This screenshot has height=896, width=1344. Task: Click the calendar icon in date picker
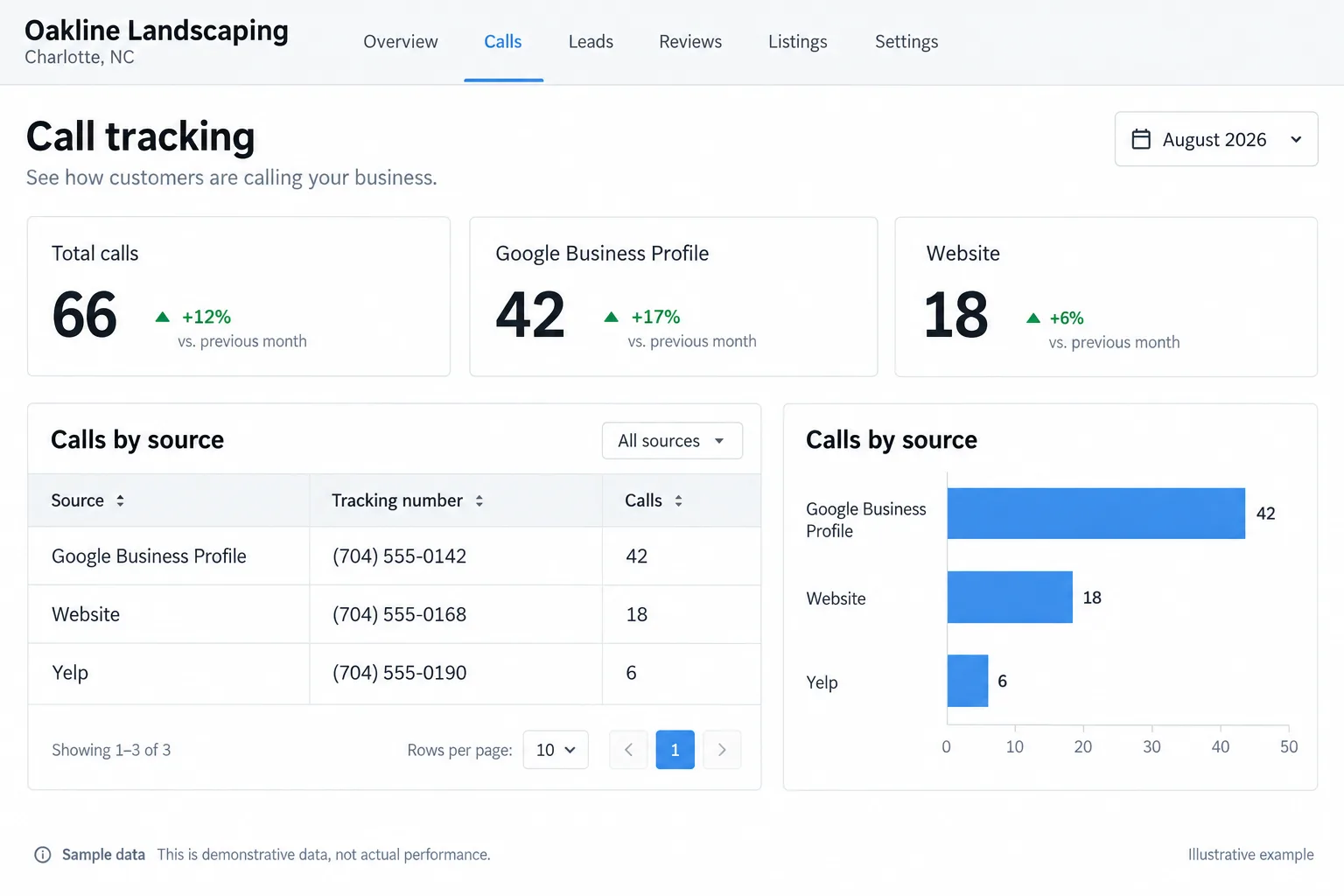click(x=1141, y=139)
